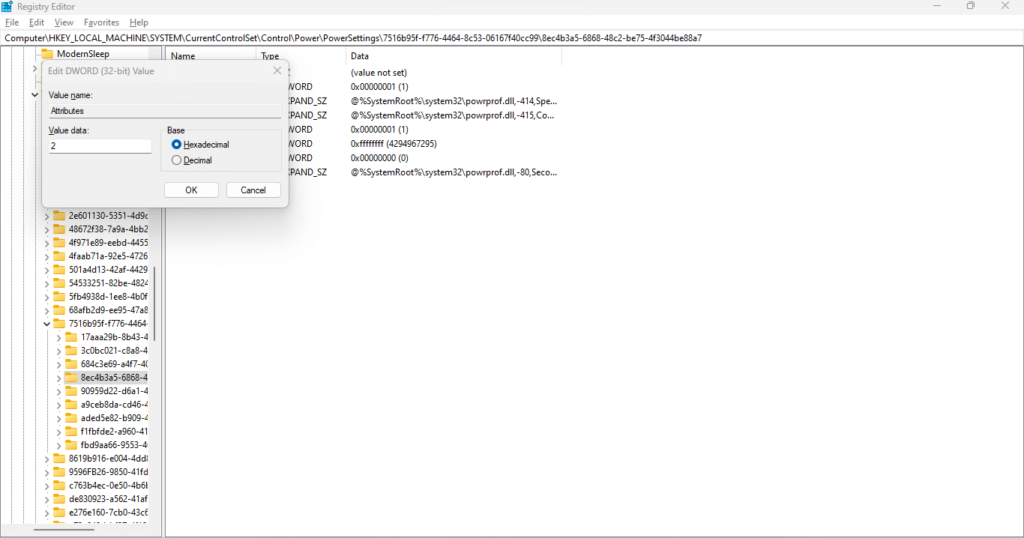This screenshot has width=1024, height=538.
Task: Open the File menu
Action: (x=12, y=22)
